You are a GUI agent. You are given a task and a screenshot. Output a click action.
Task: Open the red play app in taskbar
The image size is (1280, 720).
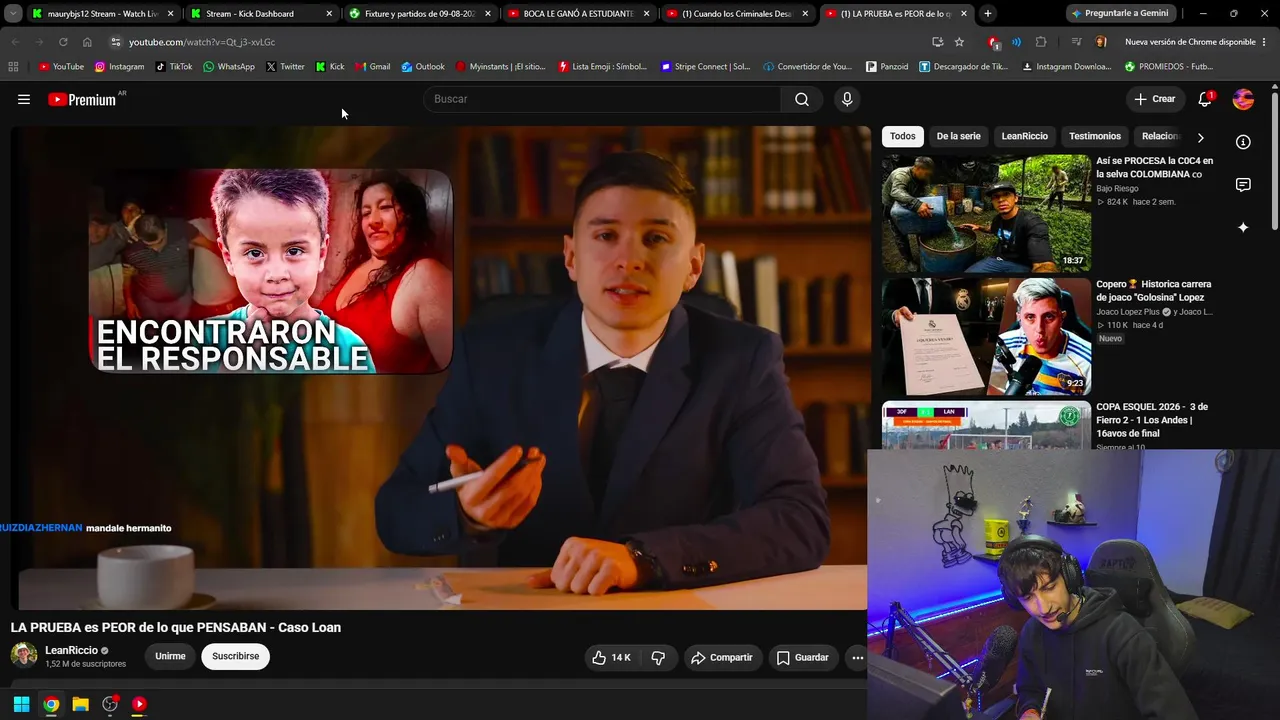(139, 704)
